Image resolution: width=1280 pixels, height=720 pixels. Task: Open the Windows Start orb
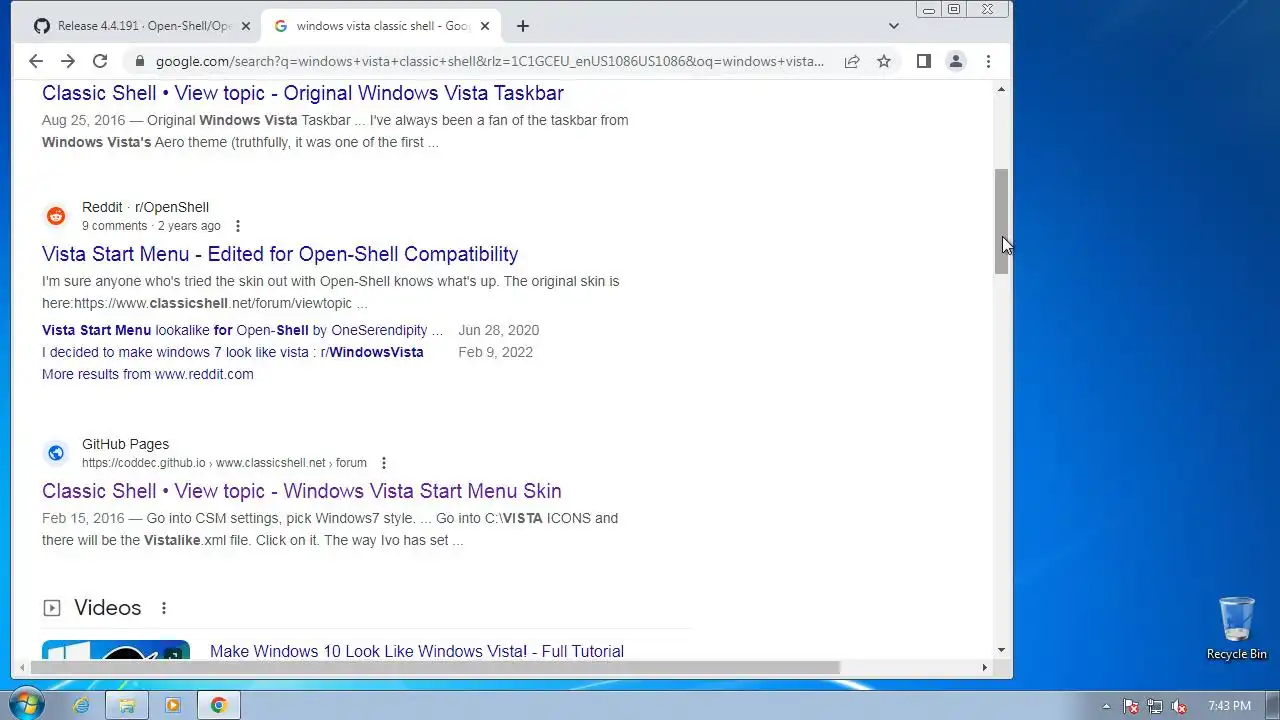pos(27,704)
